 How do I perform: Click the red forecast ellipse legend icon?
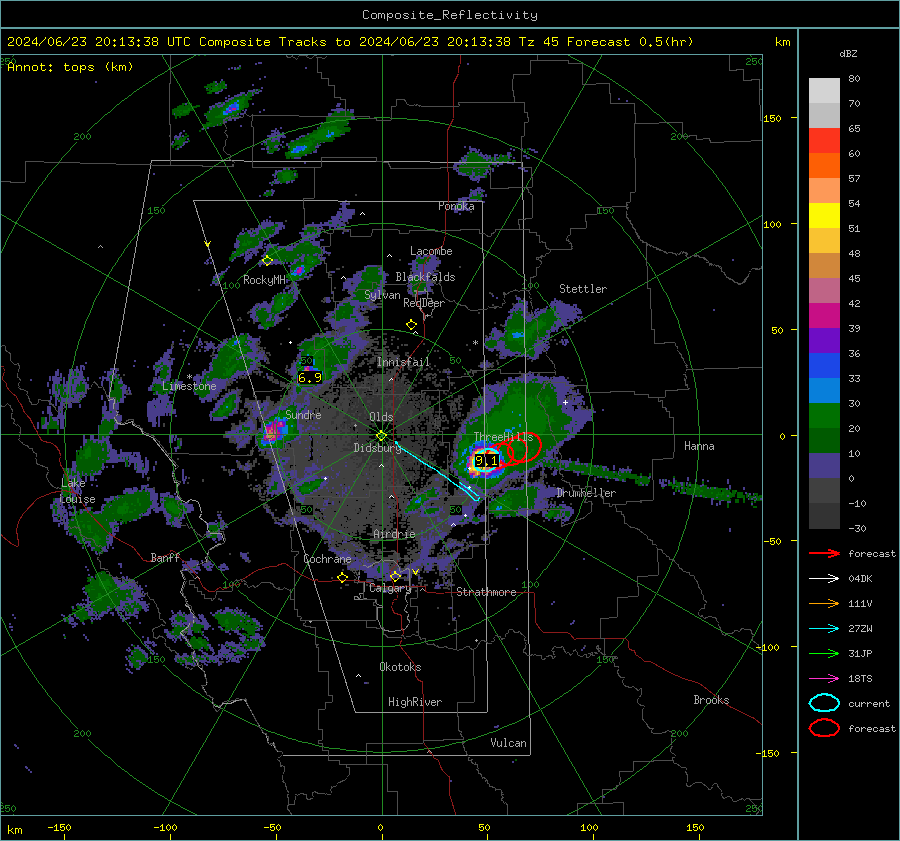point(824,728)
